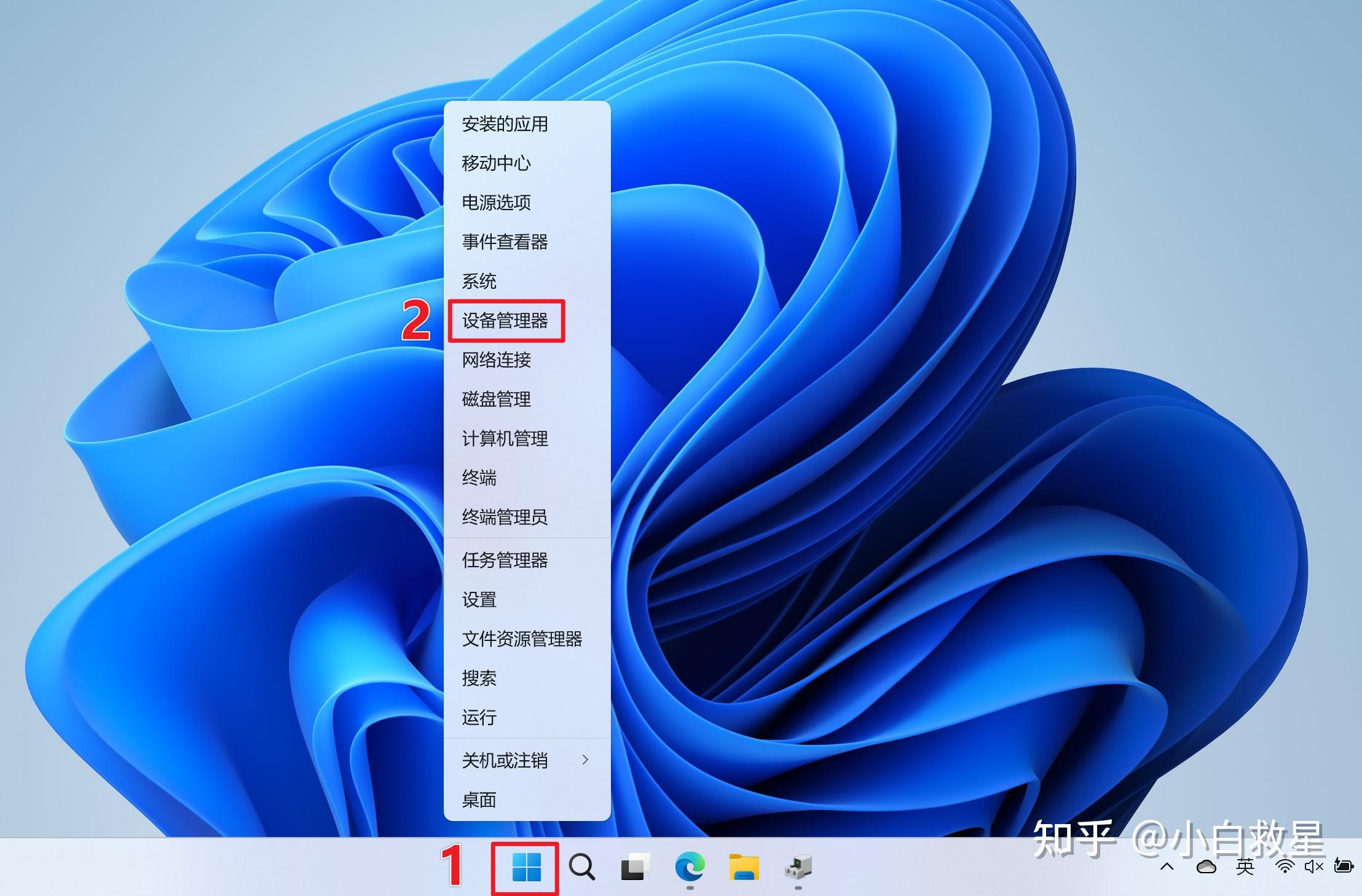This screenshot has width=1362, height=896.
Task: Launch 运行 from the menu
Action: (479, 718)
